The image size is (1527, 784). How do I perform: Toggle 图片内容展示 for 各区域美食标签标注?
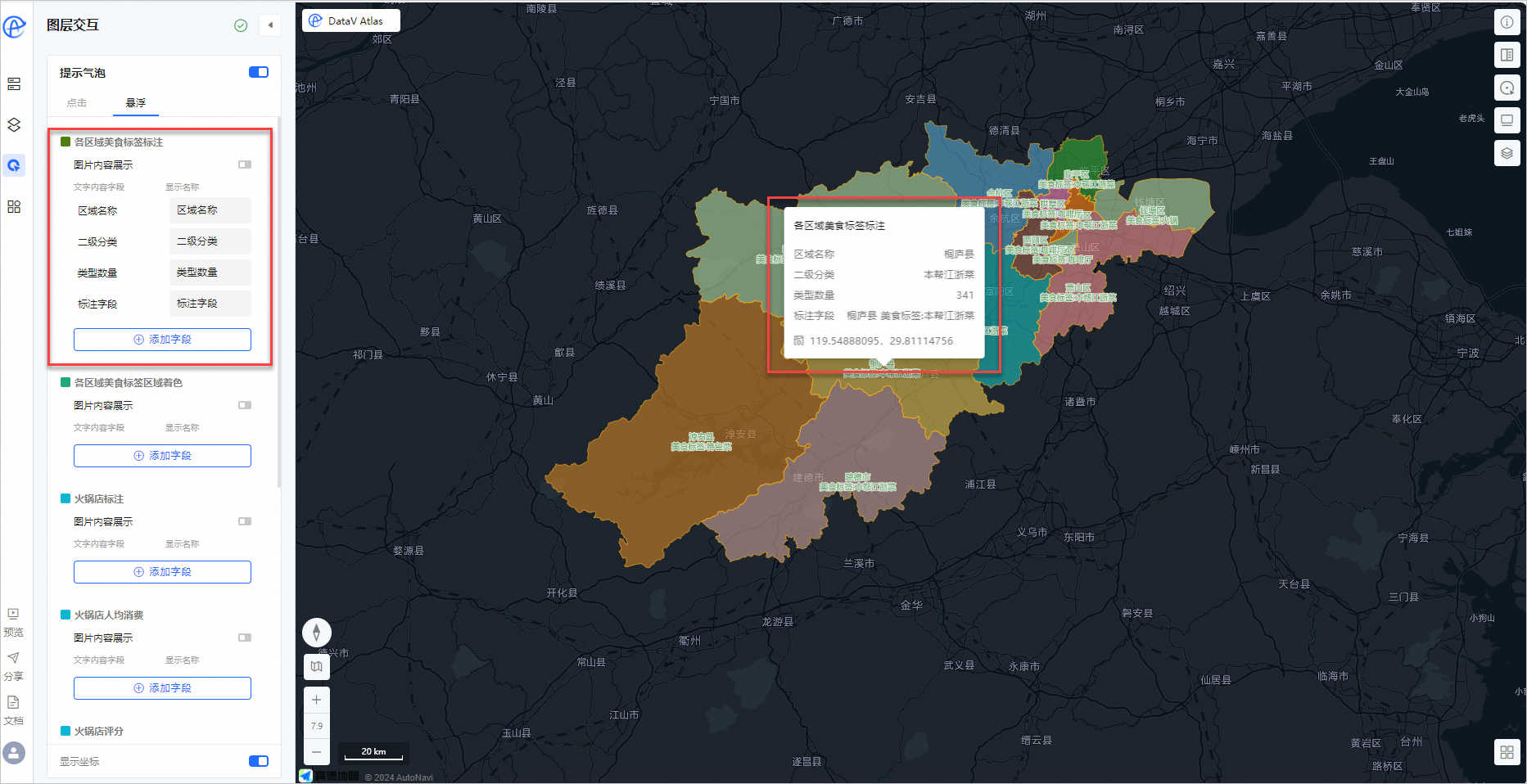(245, 164)
